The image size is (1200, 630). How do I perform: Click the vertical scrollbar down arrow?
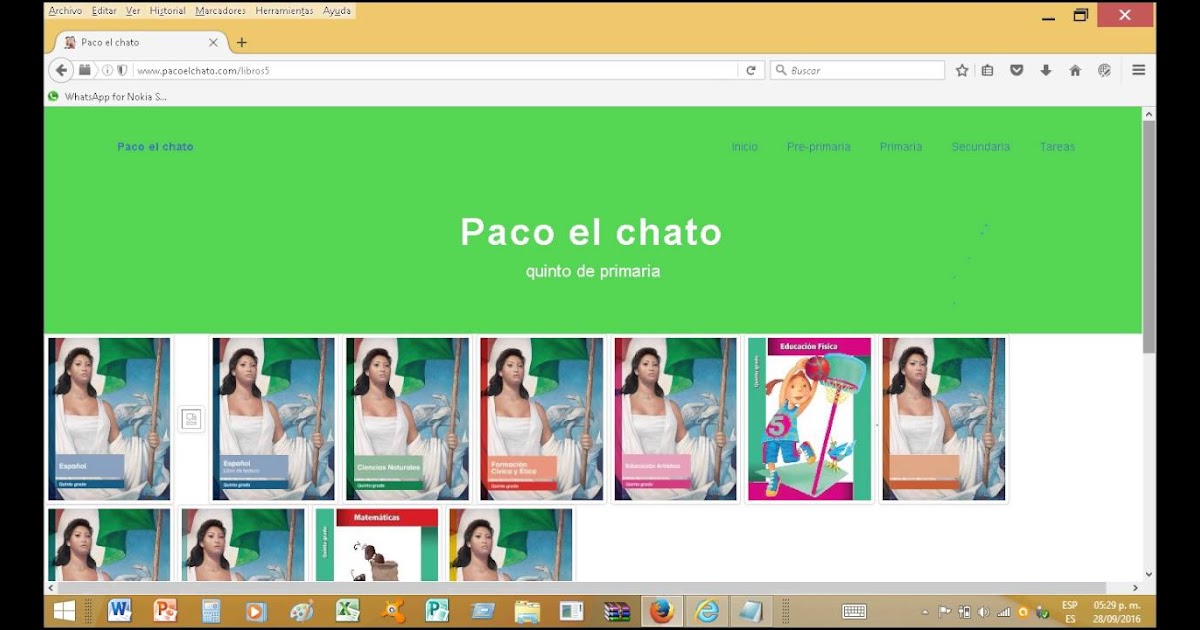click(1149, 574)
